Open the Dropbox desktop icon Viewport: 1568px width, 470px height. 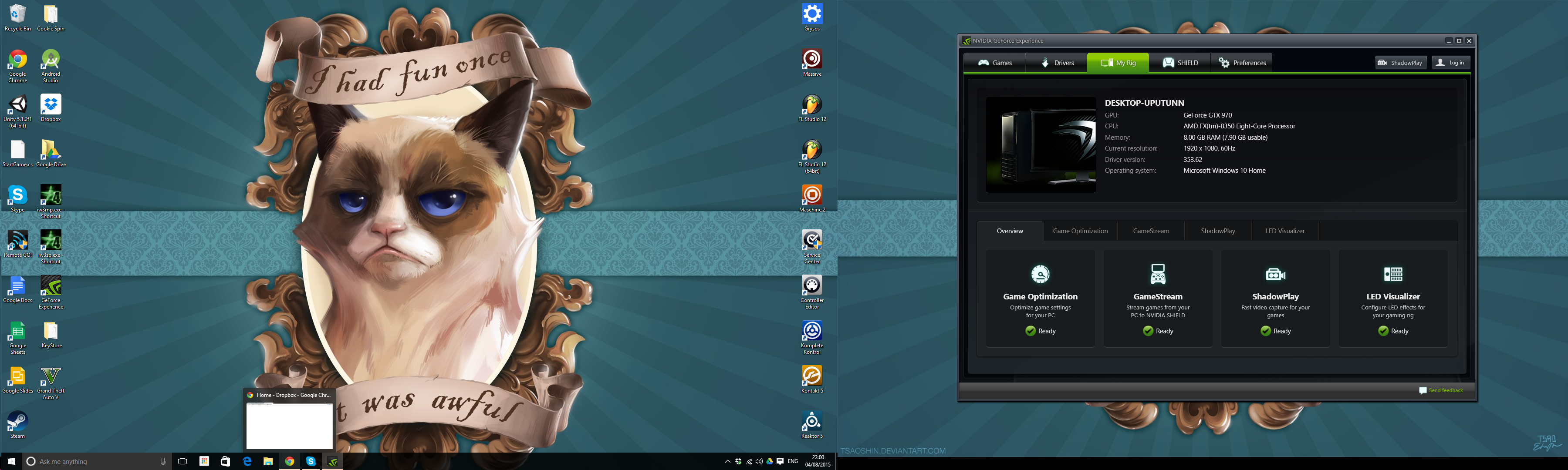coord(51,108)
